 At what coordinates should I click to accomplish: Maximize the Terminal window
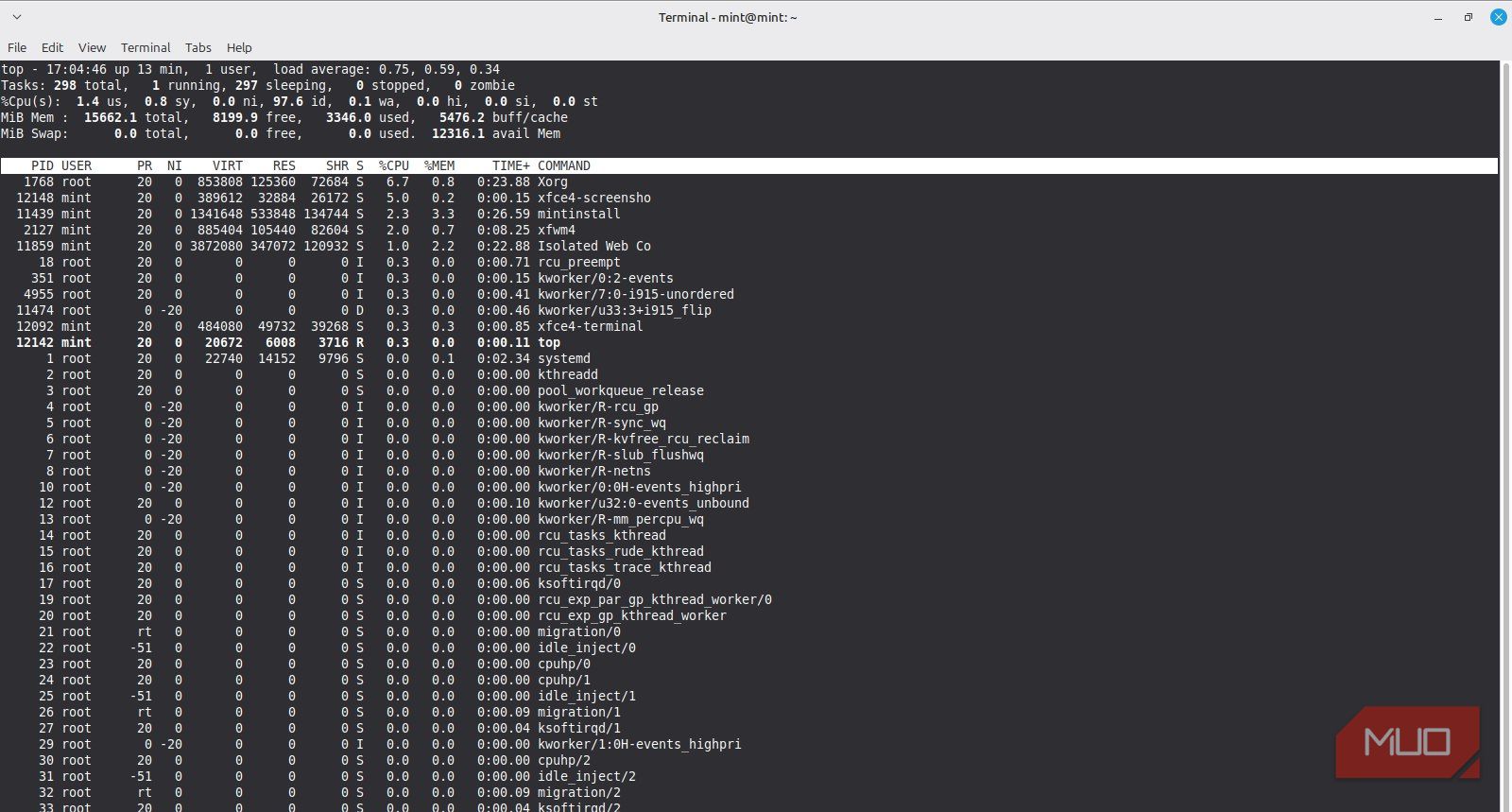[x=1469, y=17]
